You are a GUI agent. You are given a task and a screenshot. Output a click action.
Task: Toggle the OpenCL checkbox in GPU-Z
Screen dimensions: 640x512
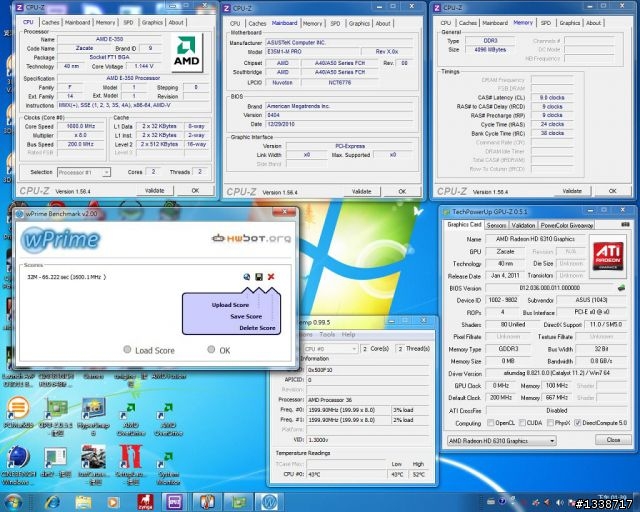click(490, 423)
